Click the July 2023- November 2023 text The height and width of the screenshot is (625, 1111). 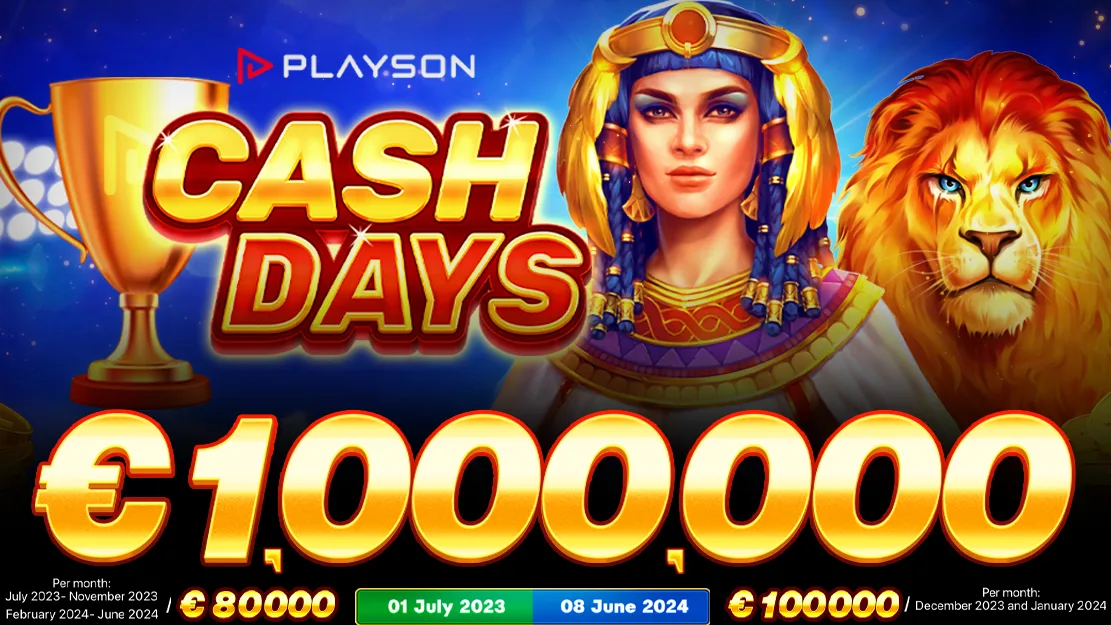click(81, 597)
